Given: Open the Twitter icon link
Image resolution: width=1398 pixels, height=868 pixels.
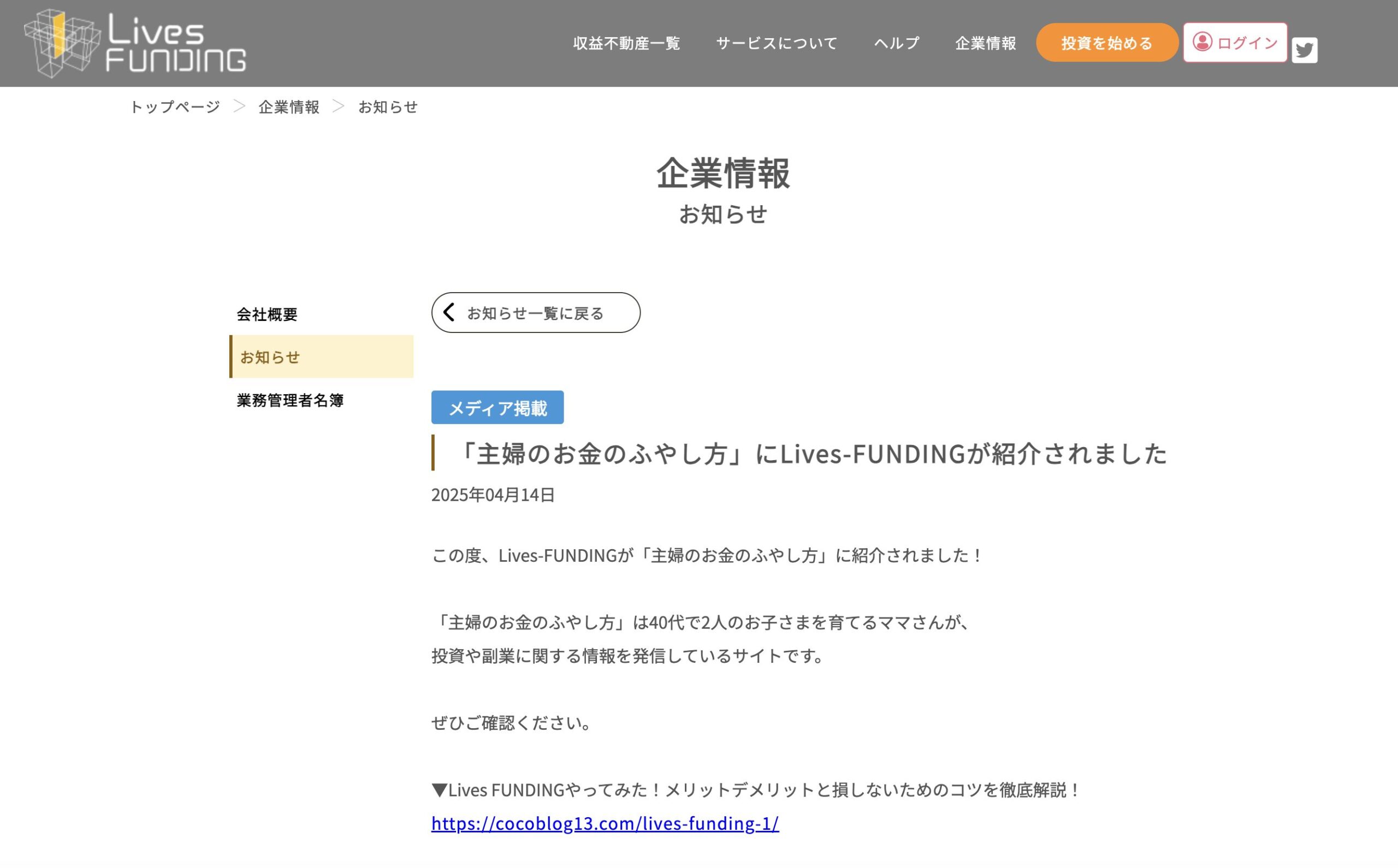Looking at the screenshot, I should click(1305, 51).
